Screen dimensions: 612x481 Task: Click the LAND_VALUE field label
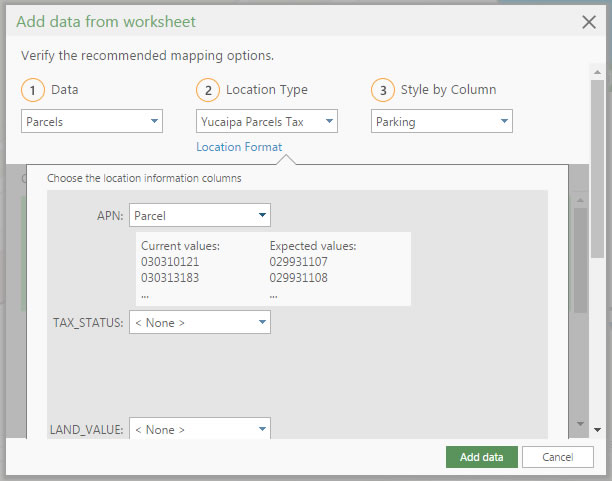tap(87, 429)
